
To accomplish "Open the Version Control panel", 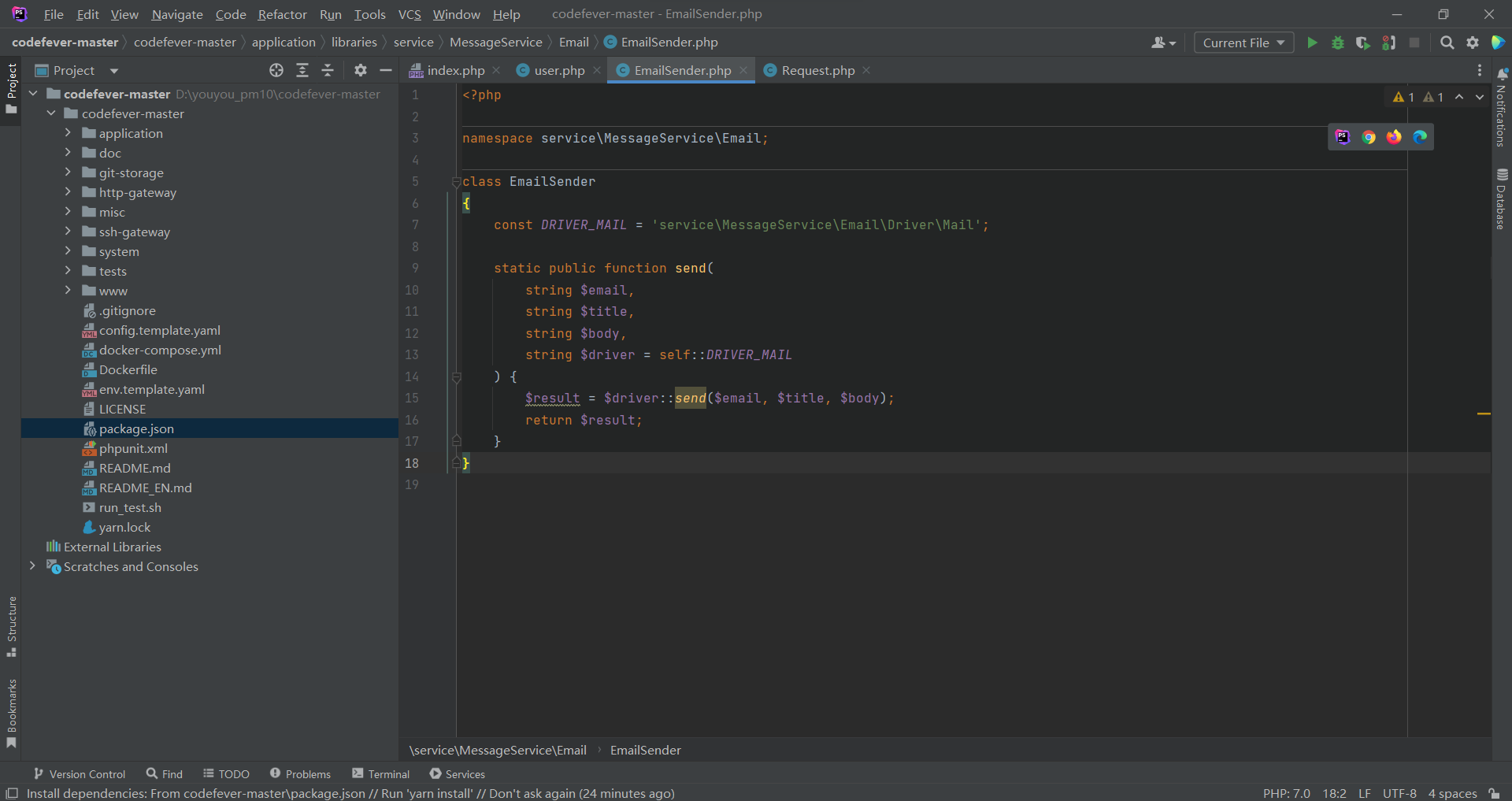I will pos(80,774).
